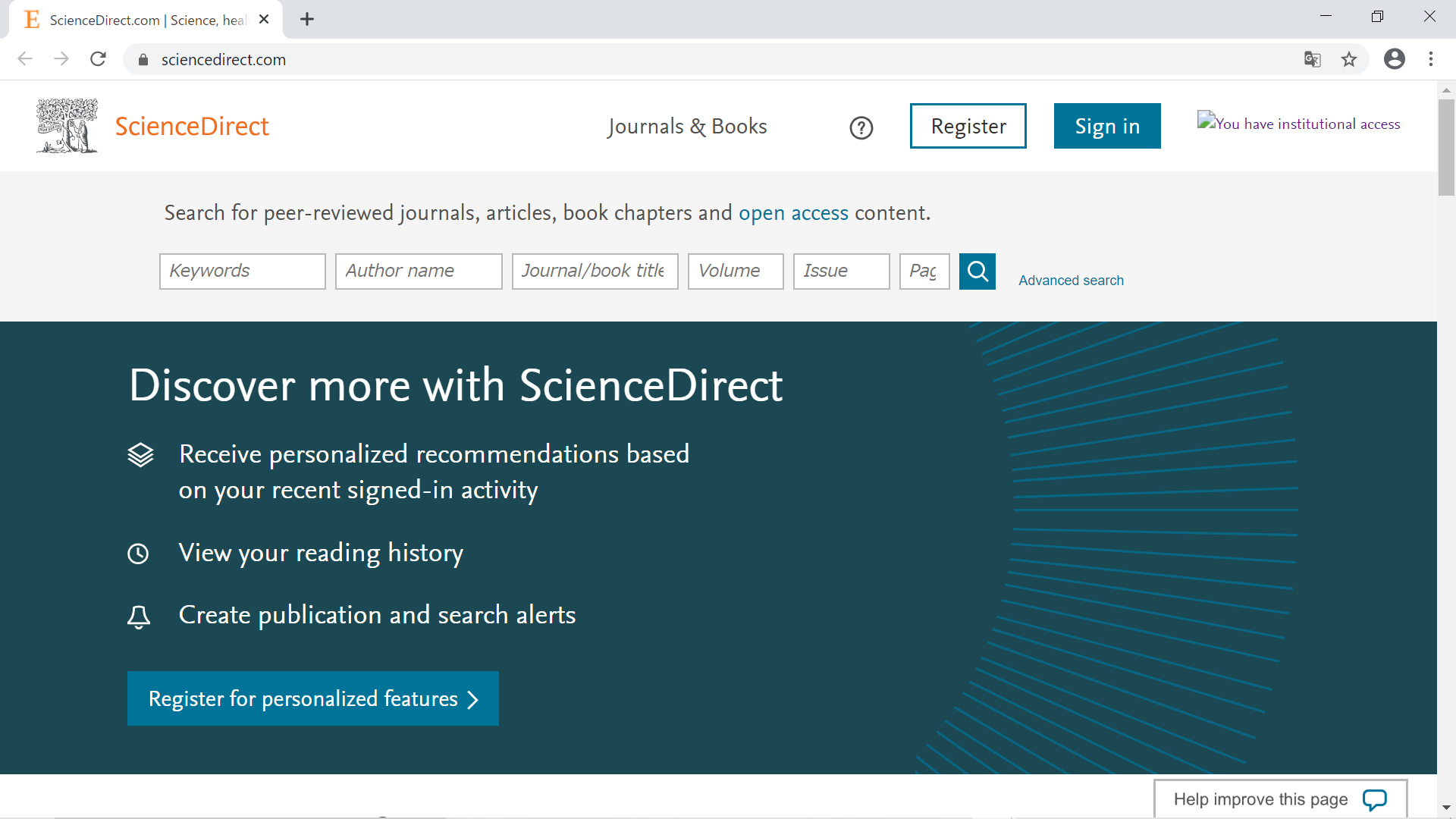Screen dimensions: 1456x819
Task: Focus the Keywords search field
Action: pyautogui.click(x=243, y=271)
